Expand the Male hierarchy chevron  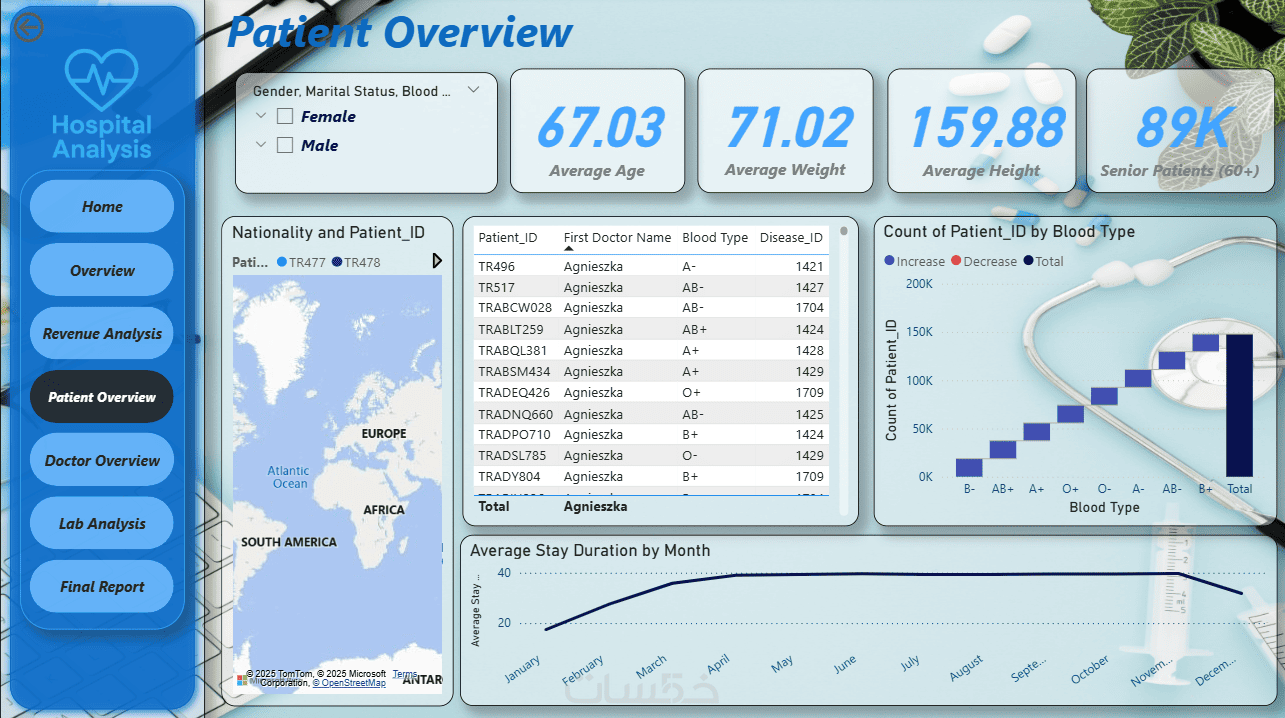261,145
